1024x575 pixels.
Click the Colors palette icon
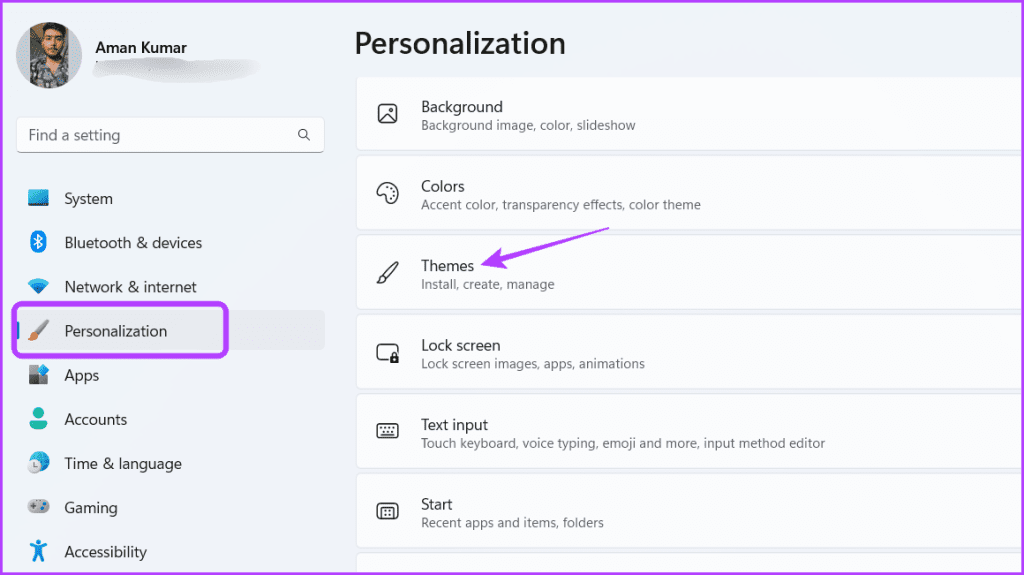387,193
